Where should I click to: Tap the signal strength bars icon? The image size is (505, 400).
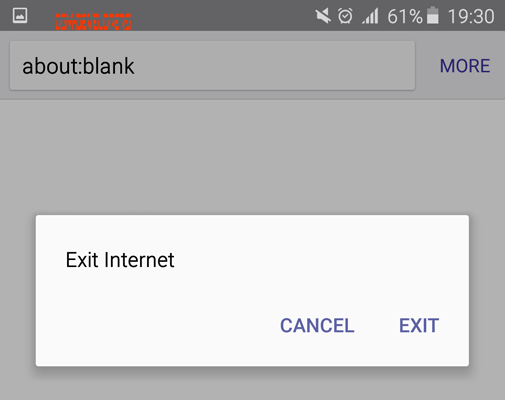point(370,16)
